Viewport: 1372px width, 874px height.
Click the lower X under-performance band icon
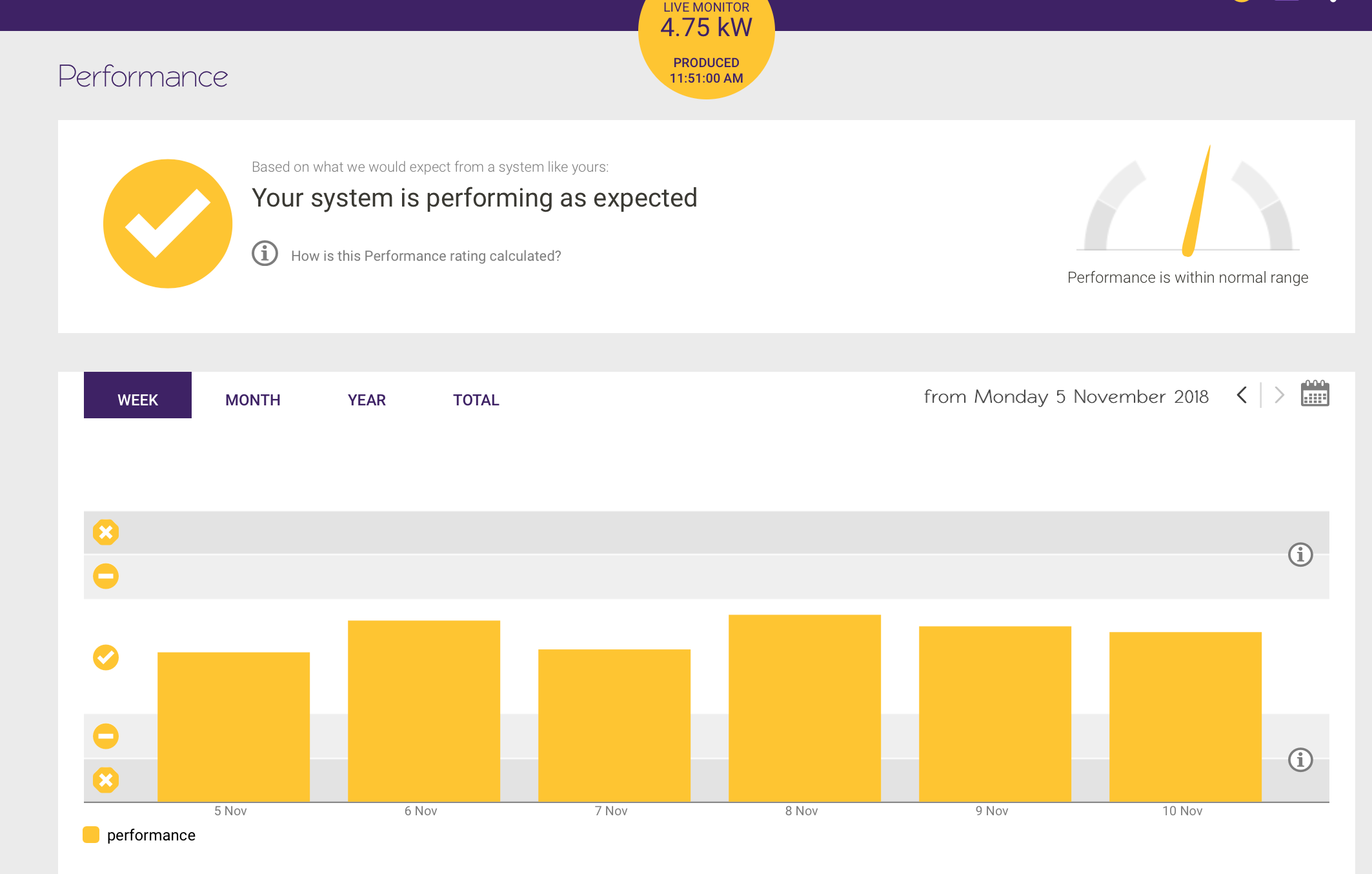coord(106,780)
